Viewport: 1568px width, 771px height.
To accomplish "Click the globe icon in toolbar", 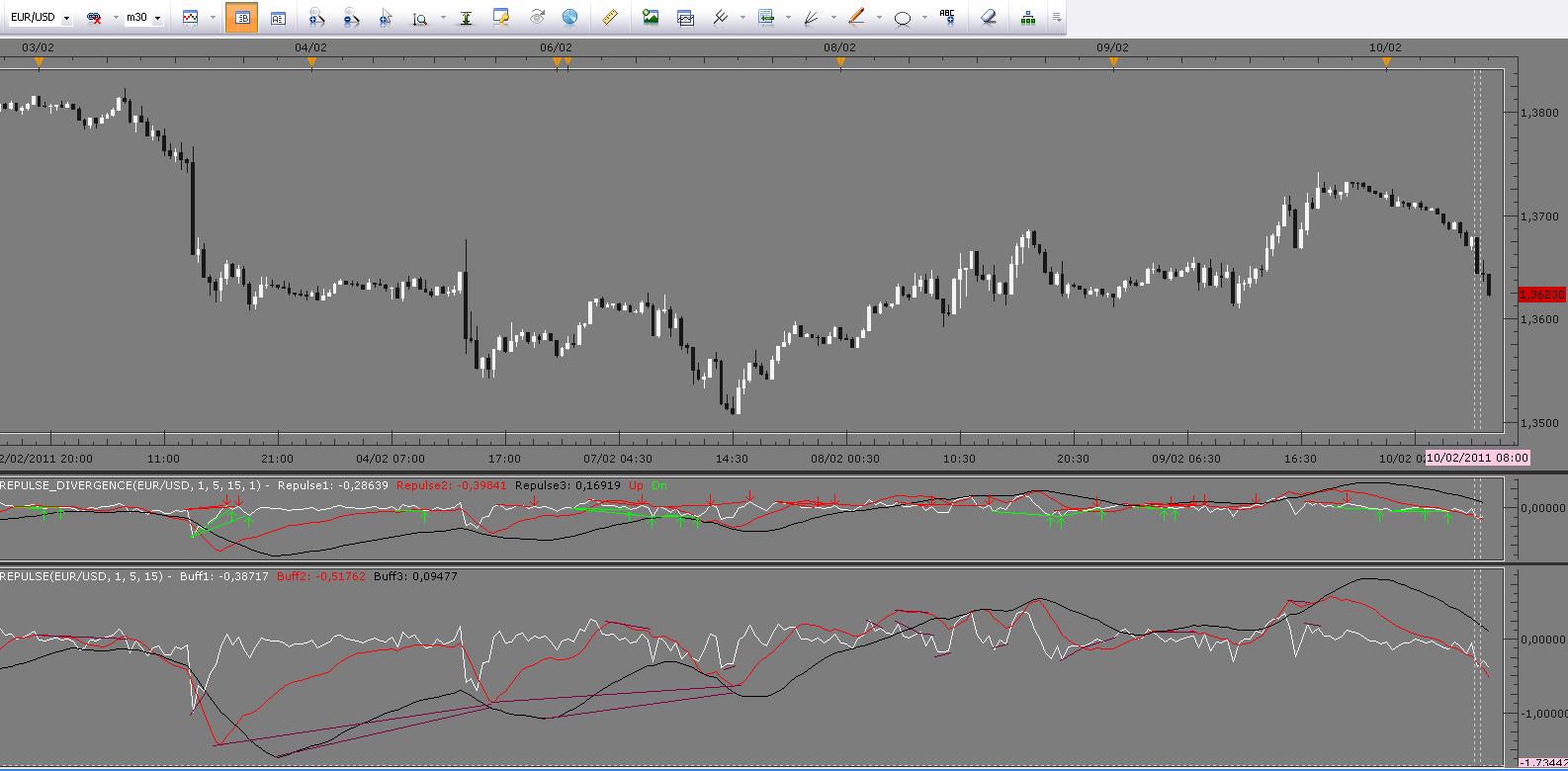I will coord(569,18).
